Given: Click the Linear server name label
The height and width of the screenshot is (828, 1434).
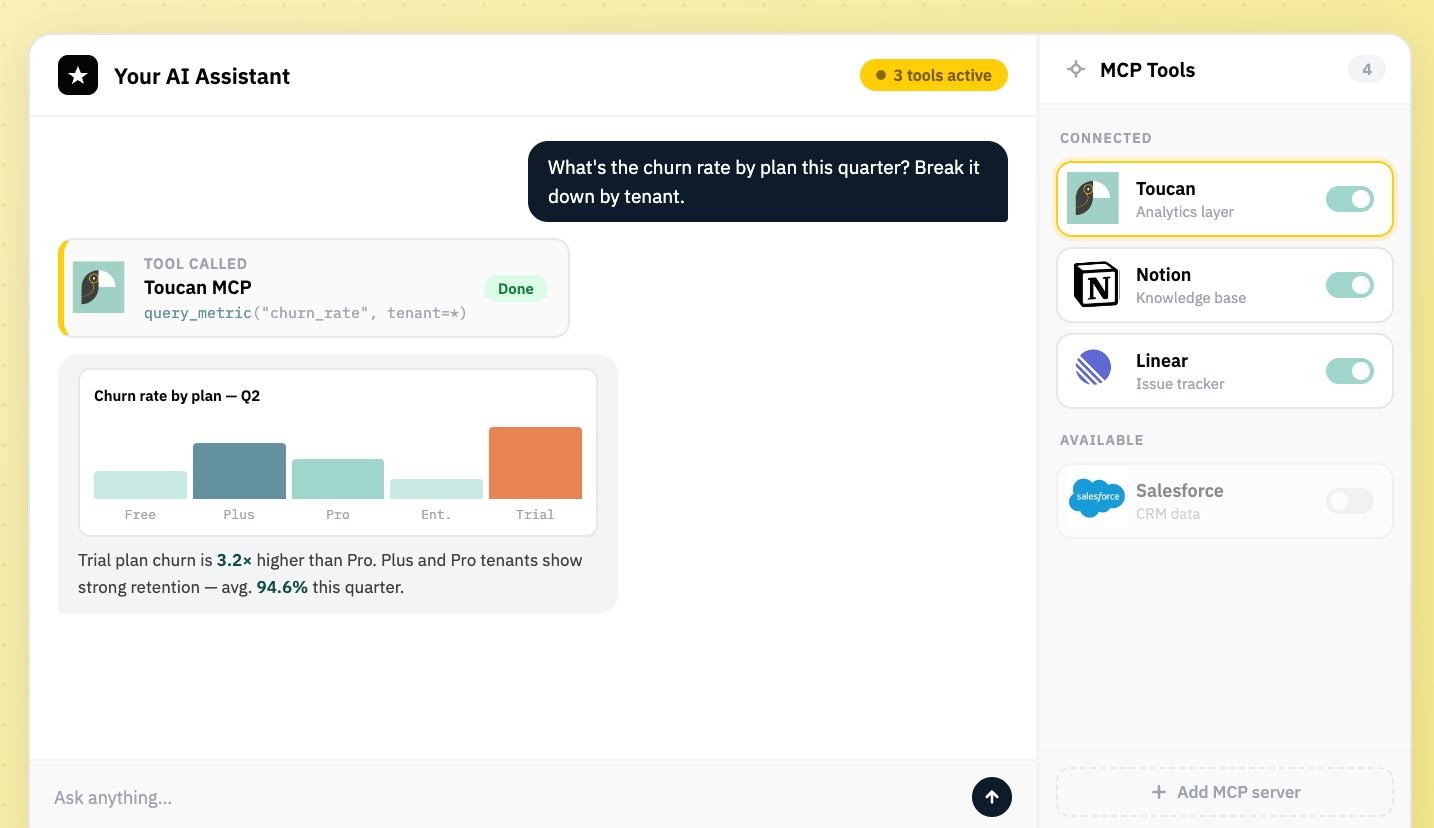Looking at the screenshot, I should pos(1162,361).
